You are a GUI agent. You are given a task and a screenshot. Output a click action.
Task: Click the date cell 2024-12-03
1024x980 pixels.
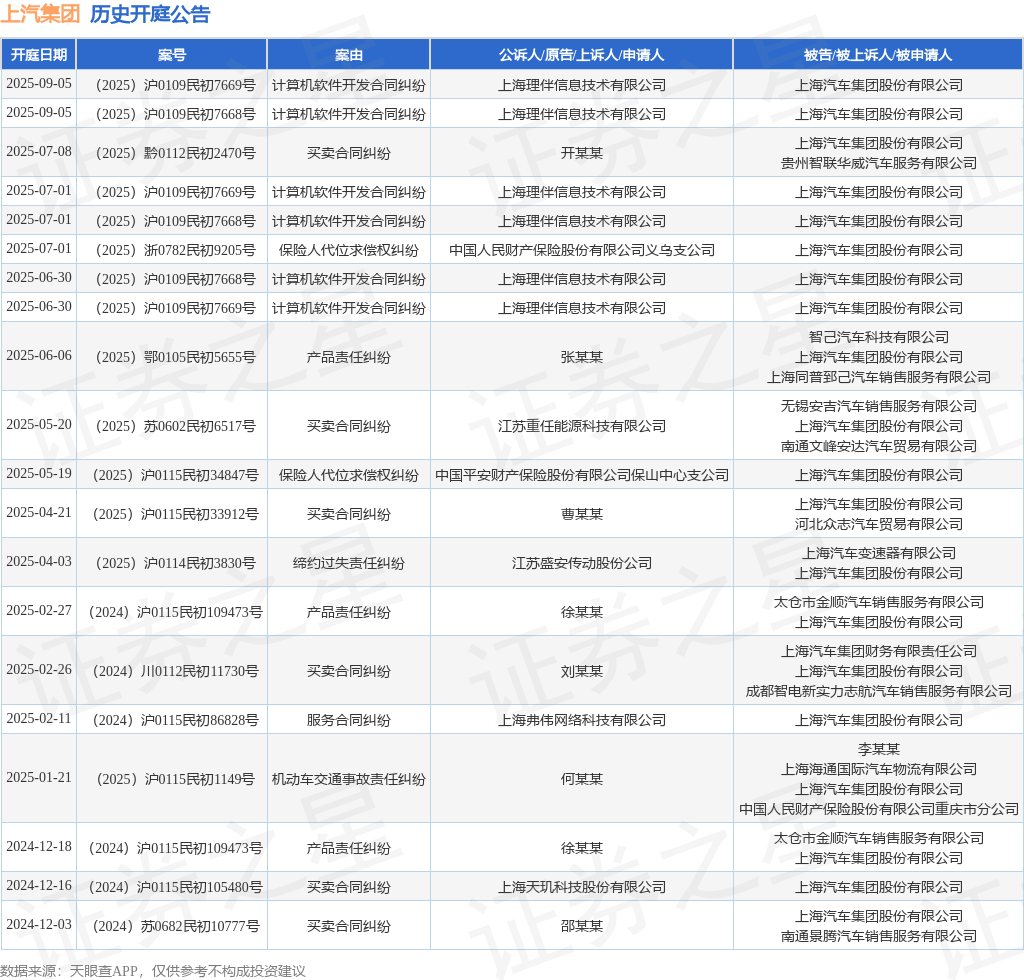pyautogui.click(x=39, y=925)
